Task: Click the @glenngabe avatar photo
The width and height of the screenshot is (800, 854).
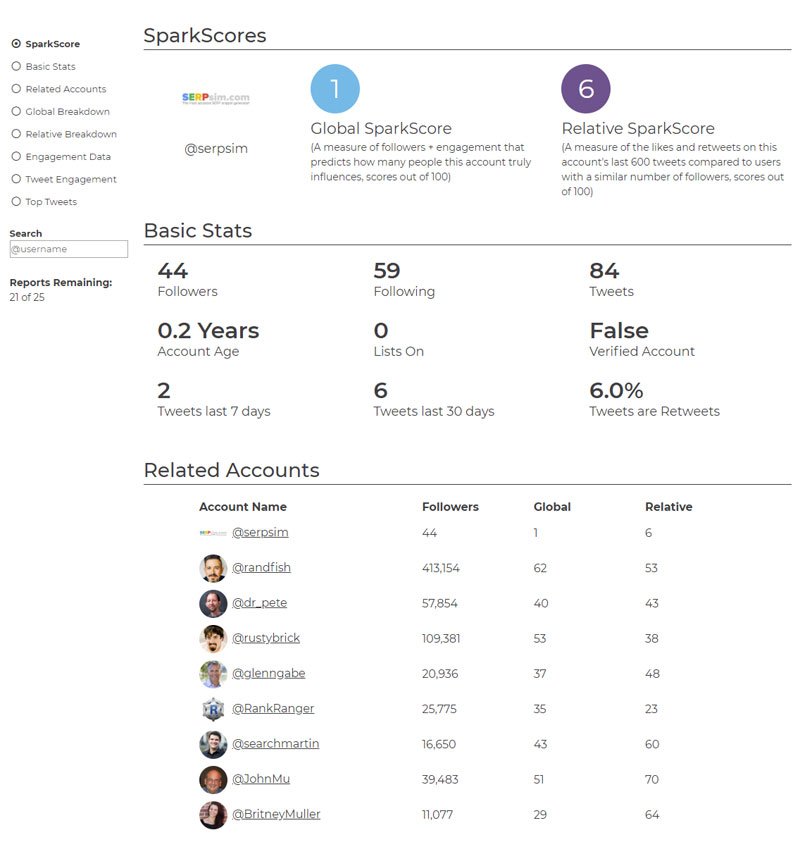Action: pyautogui.click(x=213, y=674)
